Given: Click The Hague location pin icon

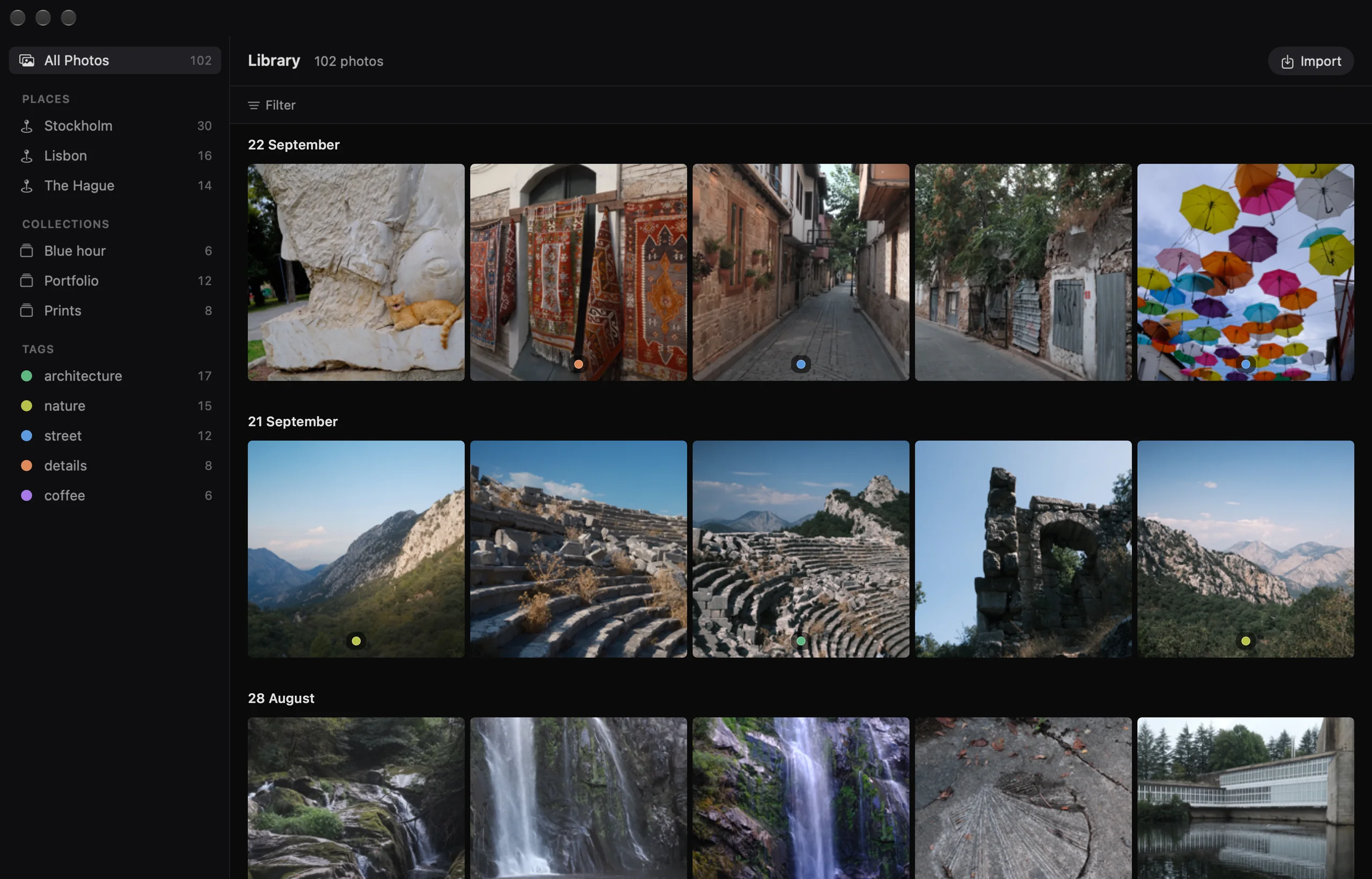Looking at the screenshot, I should pos(27,185).
